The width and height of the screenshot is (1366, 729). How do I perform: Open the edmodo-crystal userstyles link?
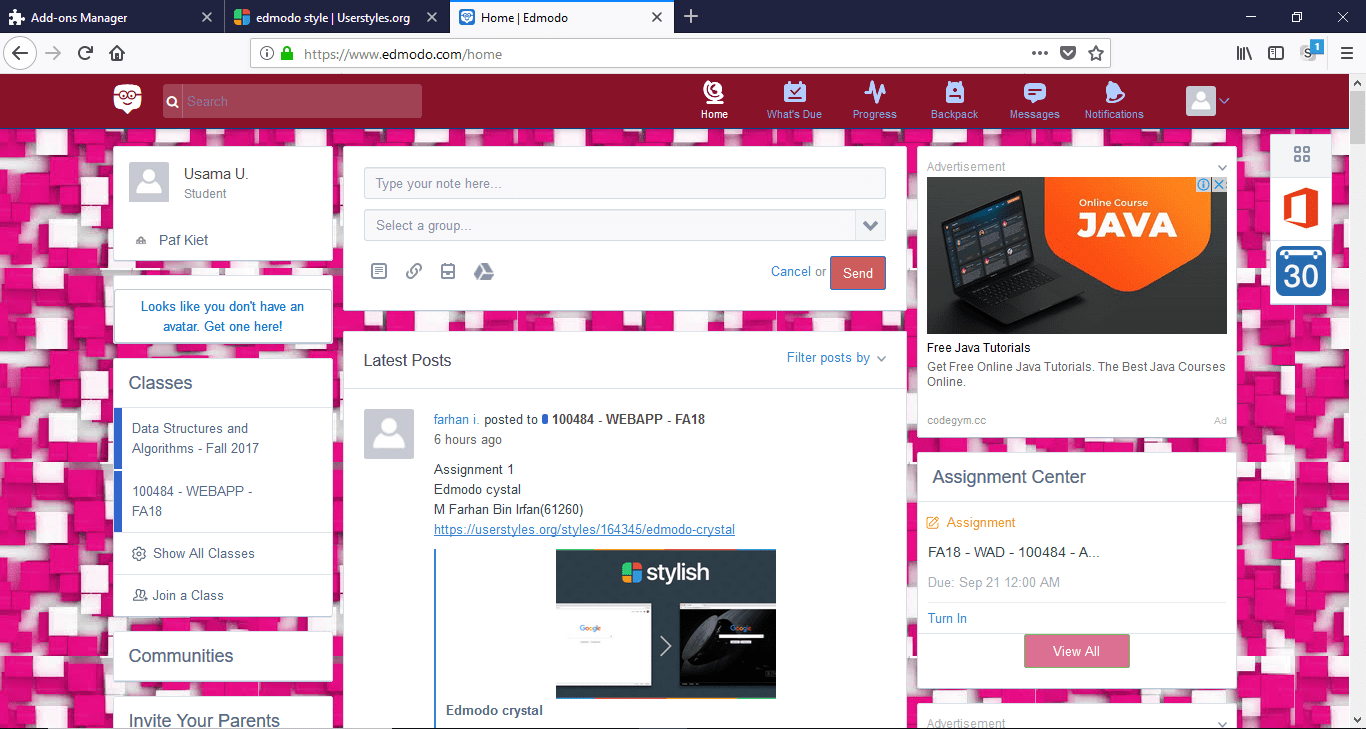584,529
